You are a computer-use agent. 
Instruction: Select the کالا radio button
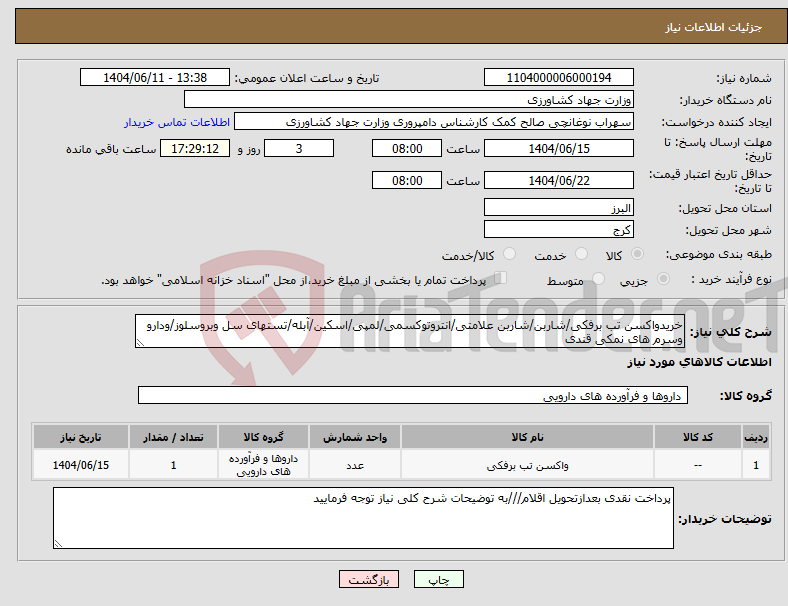[x=637, y=254]
